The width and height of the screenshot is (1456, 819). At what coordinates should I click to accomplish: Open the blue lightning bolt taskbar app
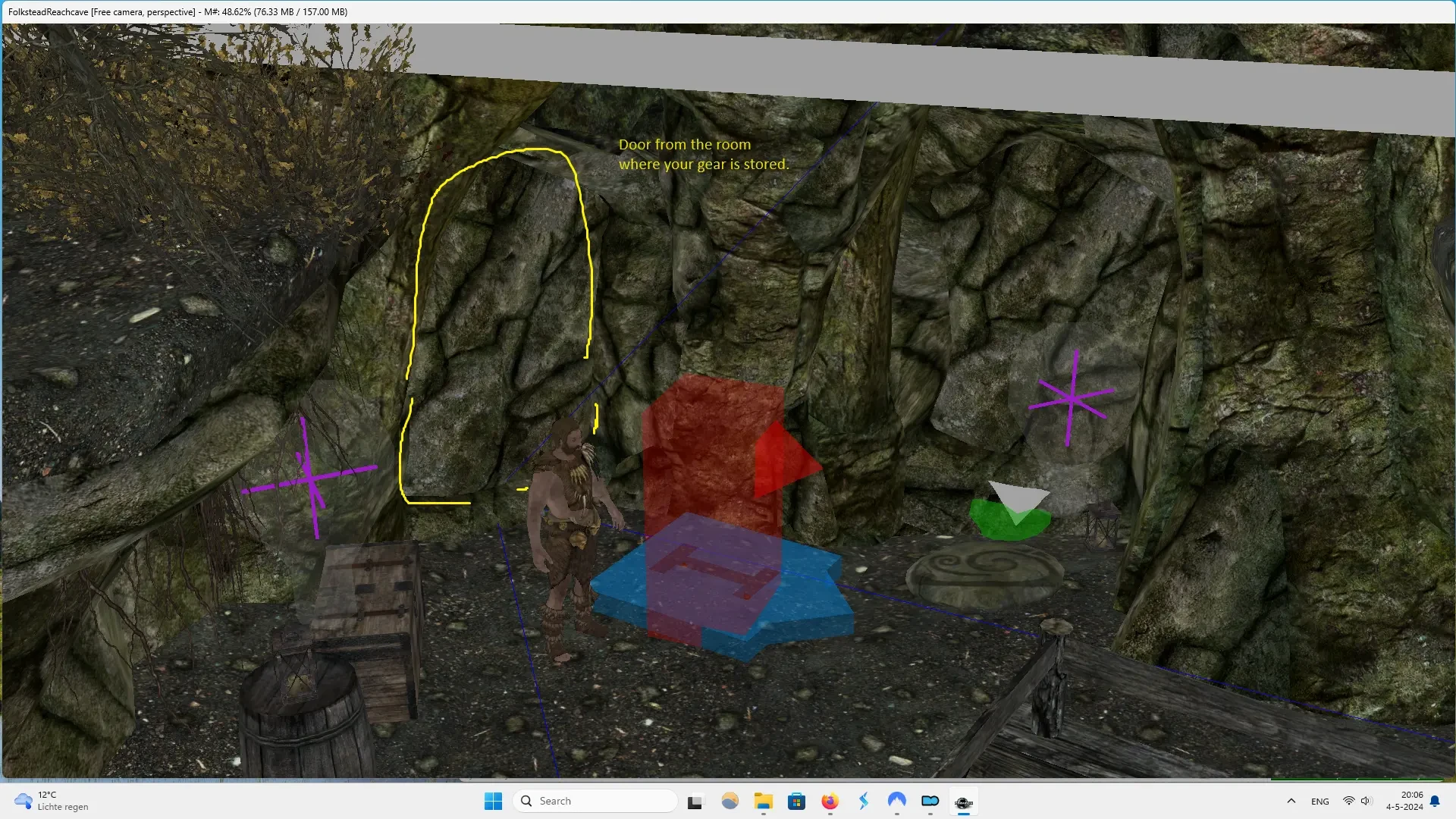[x=864, y=801]
